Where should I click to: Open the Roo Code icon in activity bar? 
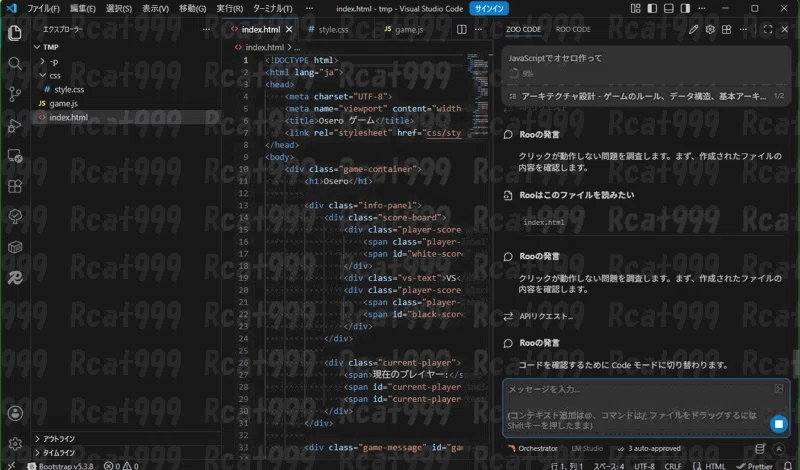15,278
